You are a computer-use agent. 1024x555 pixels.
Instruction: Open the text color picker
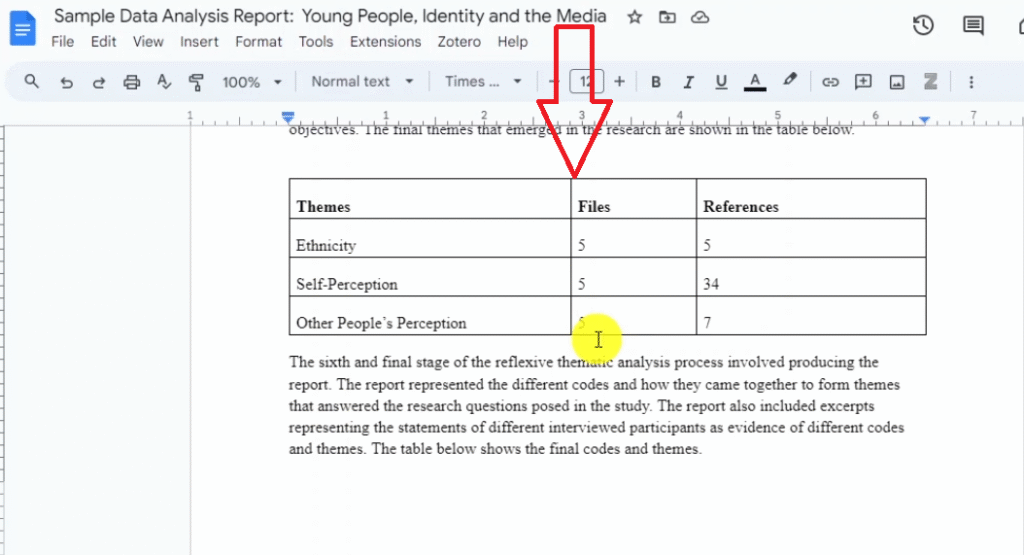755,82
